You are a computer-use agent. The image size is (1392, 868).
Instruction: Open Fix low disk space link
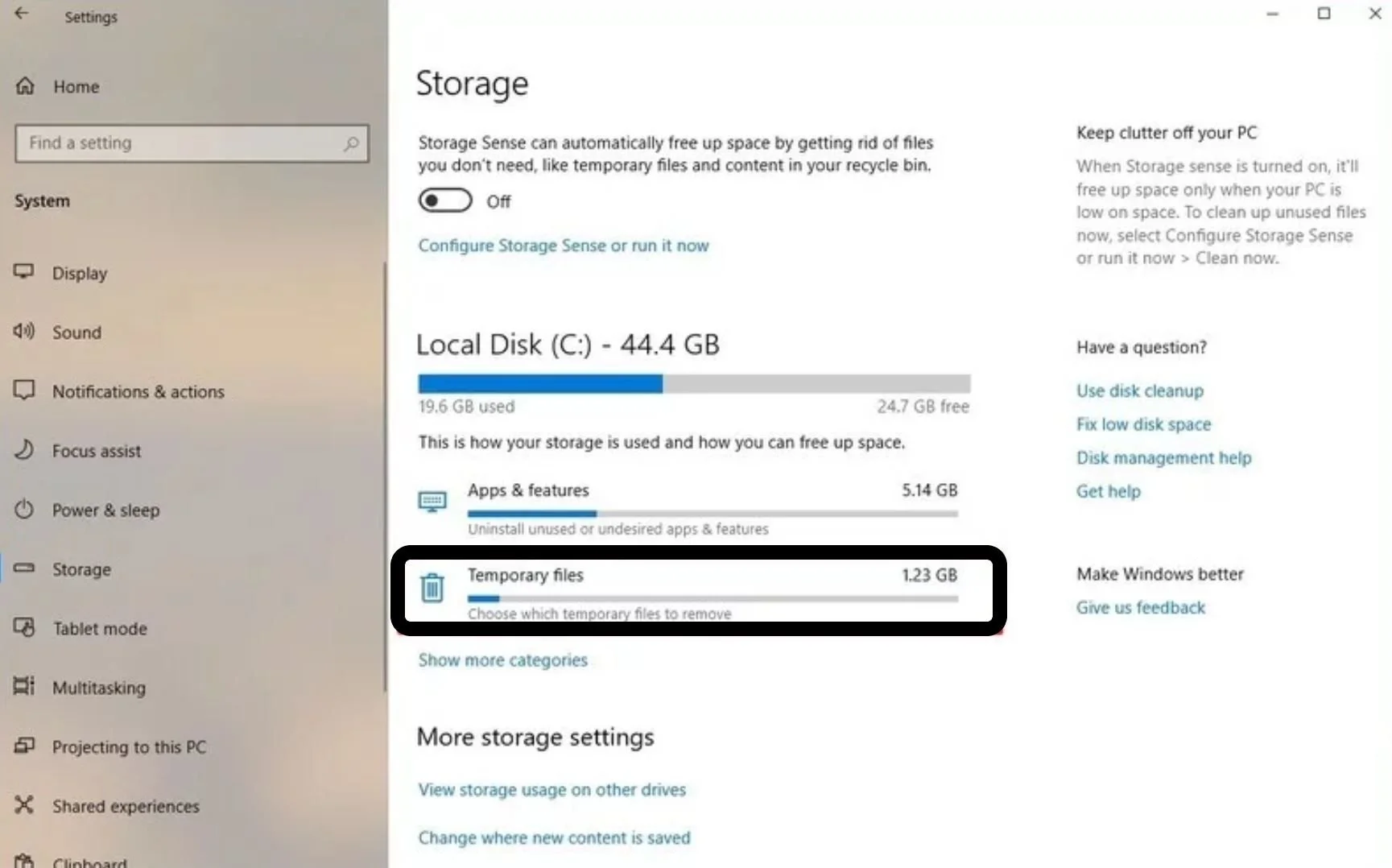pyautogui.click(x=1143, y=424)
